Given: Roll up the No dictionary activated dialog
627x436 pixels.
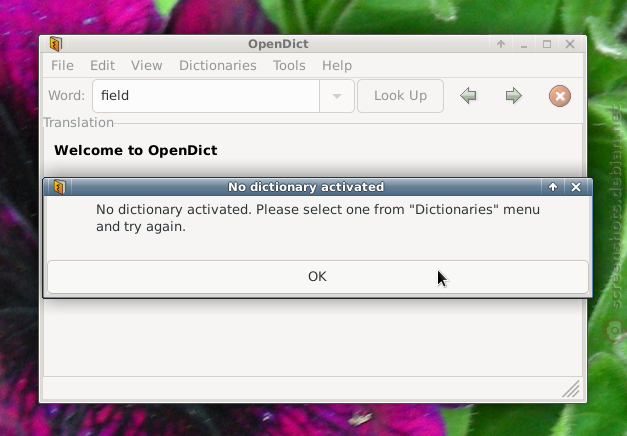Looking at the screenshot, I should point(553,187).
